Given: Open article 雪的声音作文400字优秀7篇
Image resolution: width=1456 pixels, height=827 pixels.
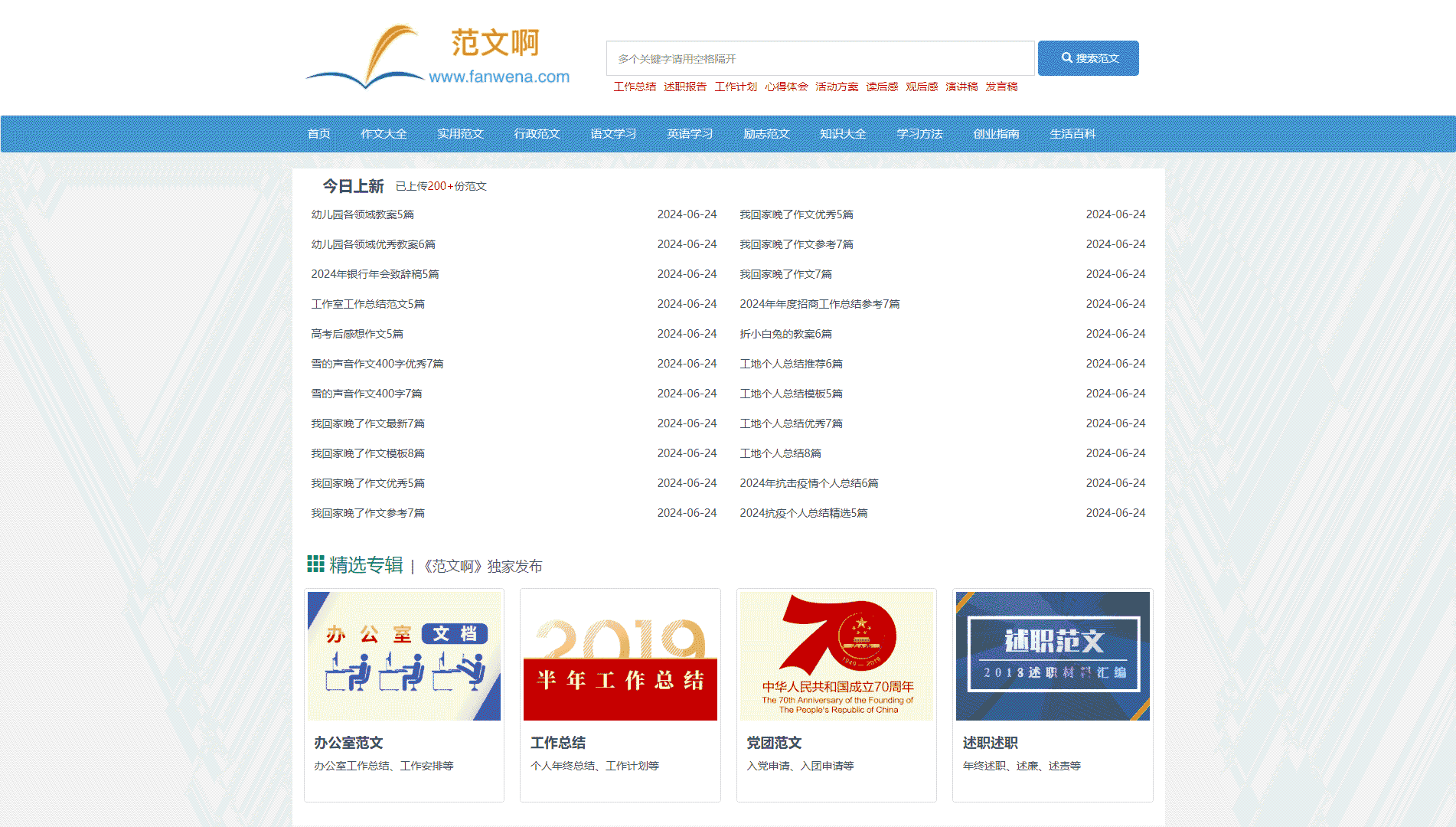Looking at the screenshot, I should coord(377,364).
